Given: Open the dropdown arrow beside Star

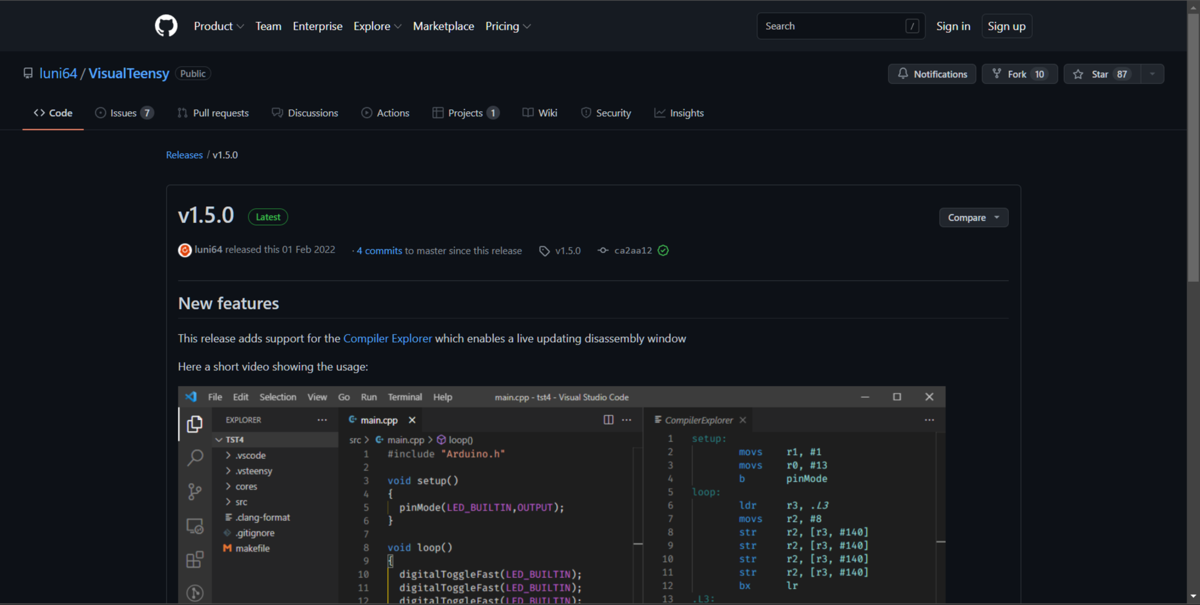Looking at the screenshot, I should tap(1152, 74).
